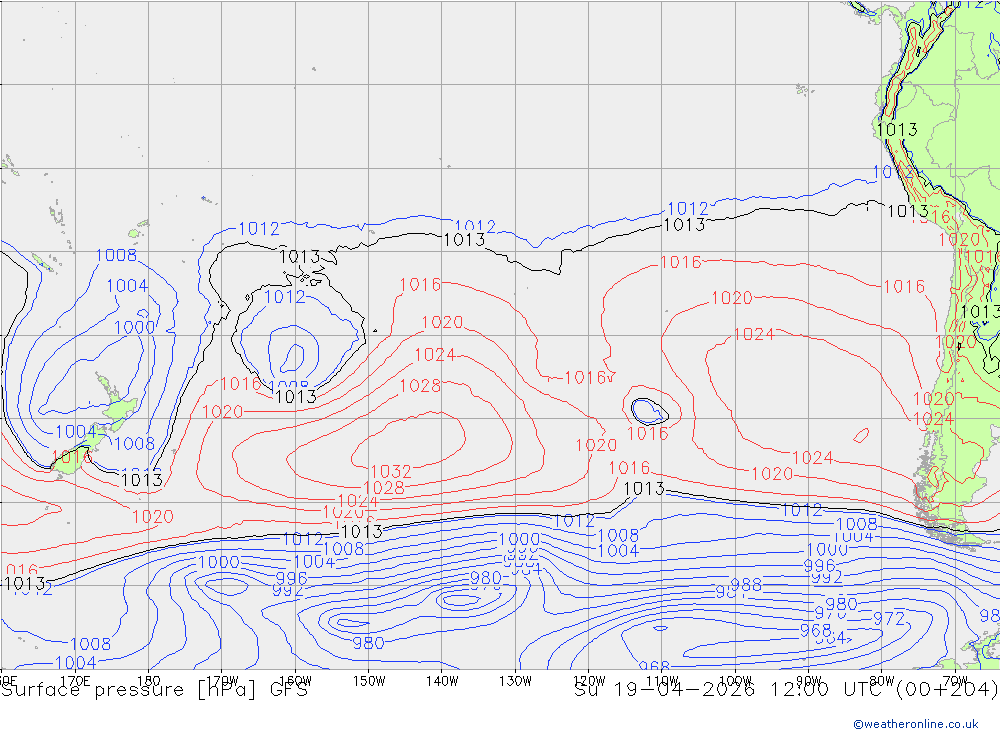Click the 1028 label directly below 1032
This screenshot has width=1000, height=733.
coord(384,488)
